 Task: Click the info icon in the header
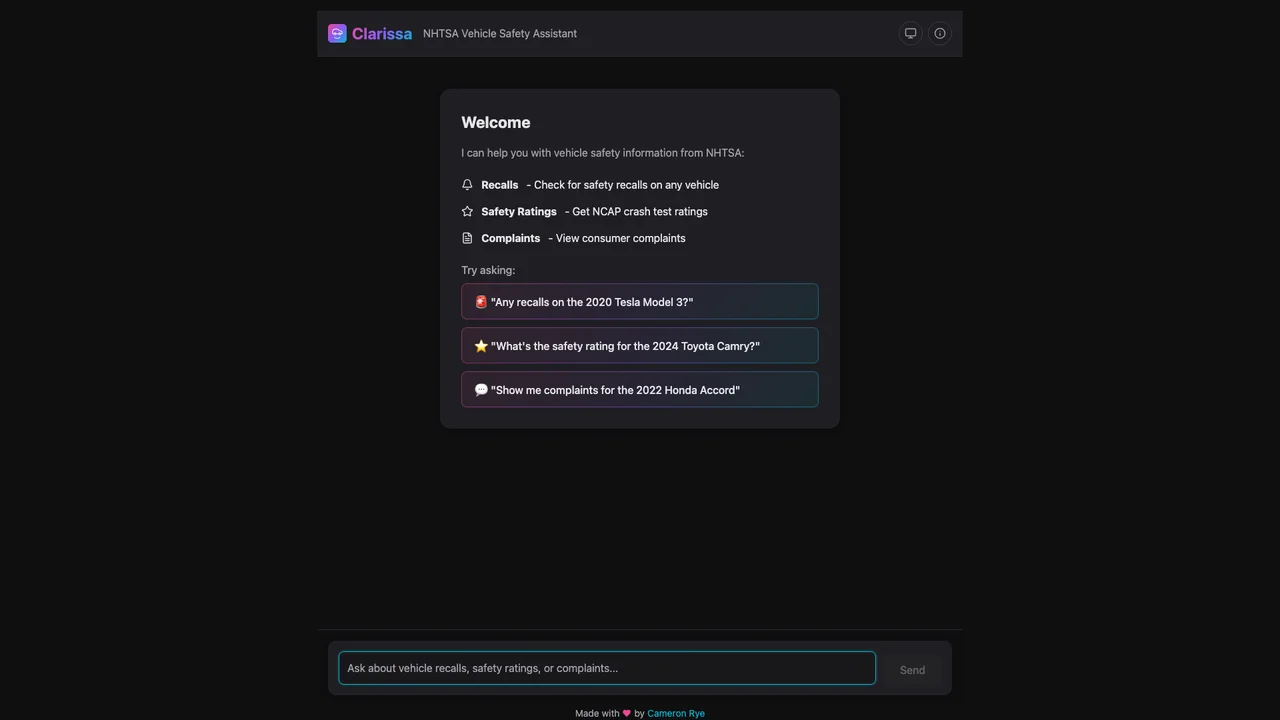[x=939, y=33]
